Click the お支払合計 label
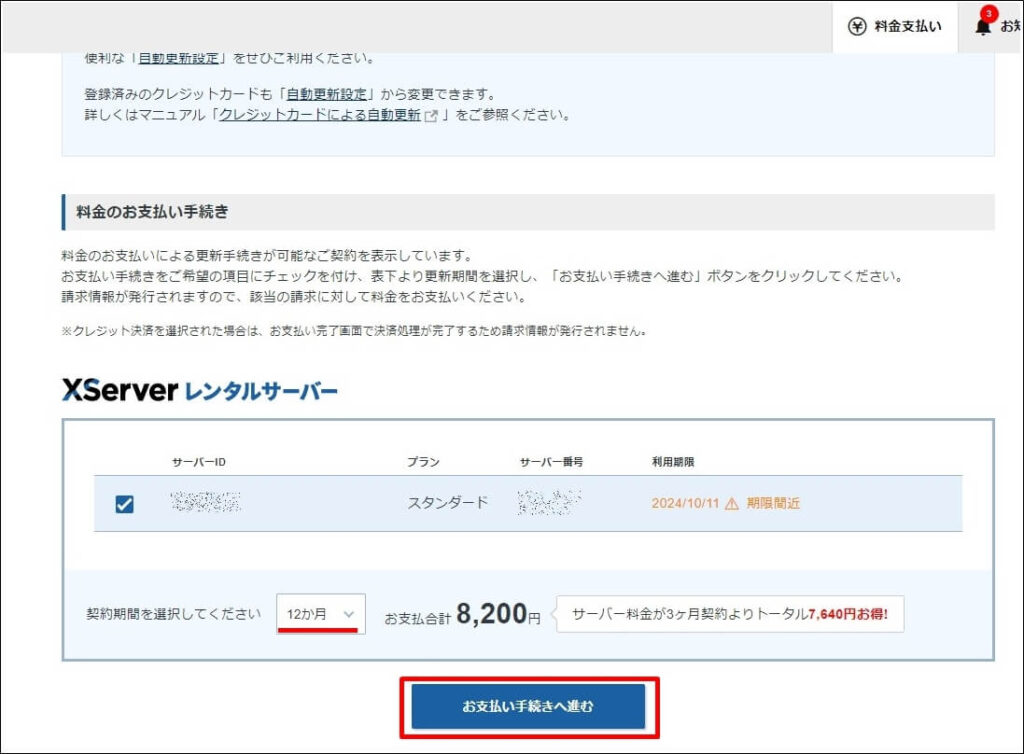Viewport: 1024px width, 754px height. click(x=417, y=618)
